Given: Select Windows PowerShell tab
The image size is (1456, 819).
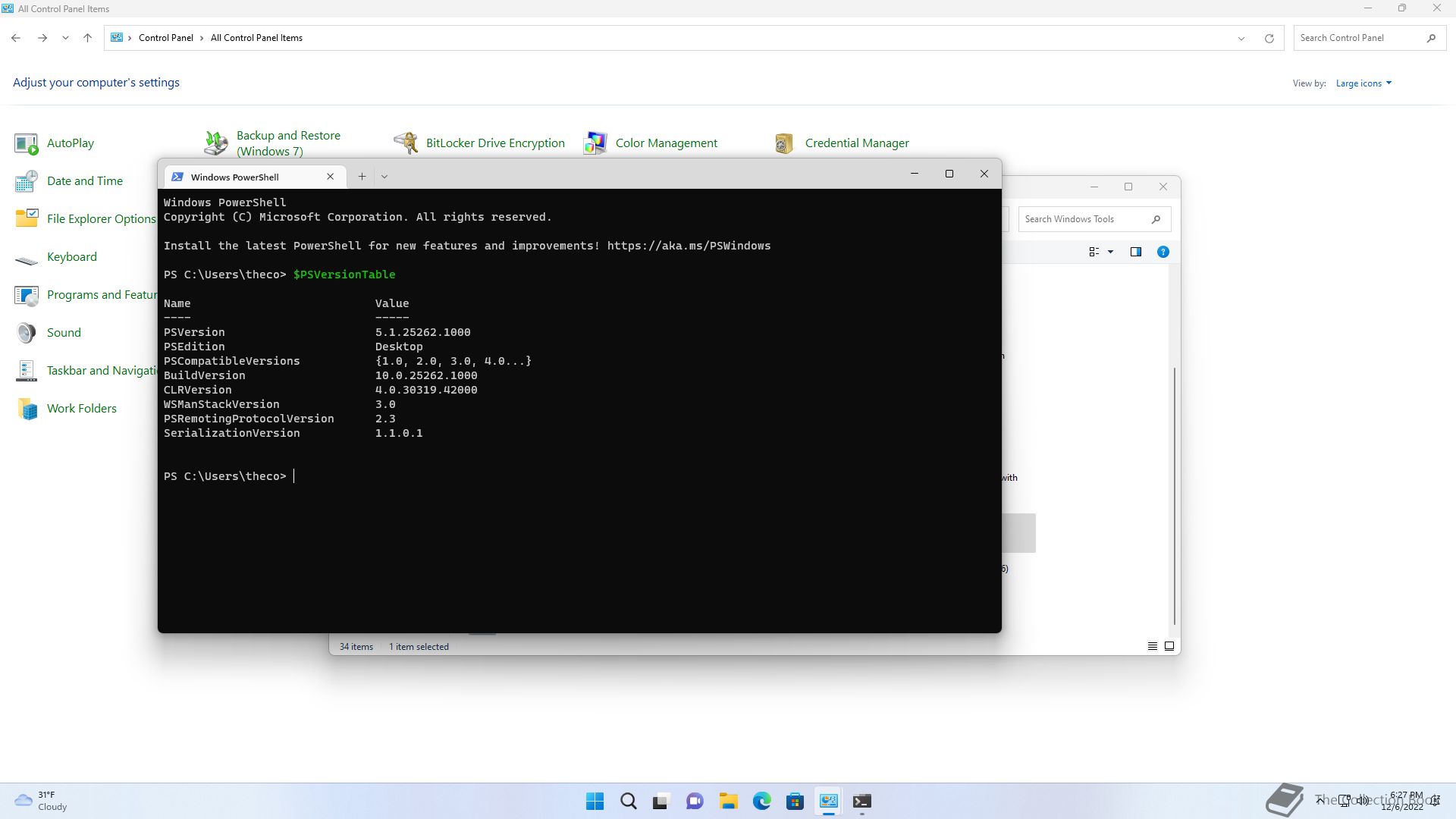Looking at the screenshot, I should click(255, 177).
